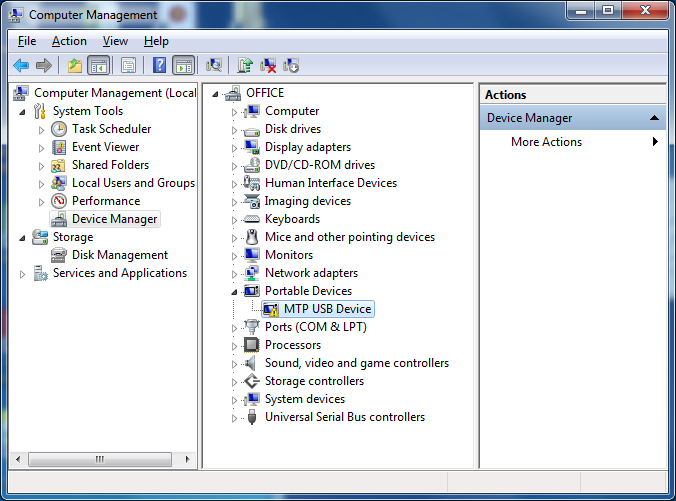
Task: Collapse the Portable Devices category
Action: [x=234, y=292]
